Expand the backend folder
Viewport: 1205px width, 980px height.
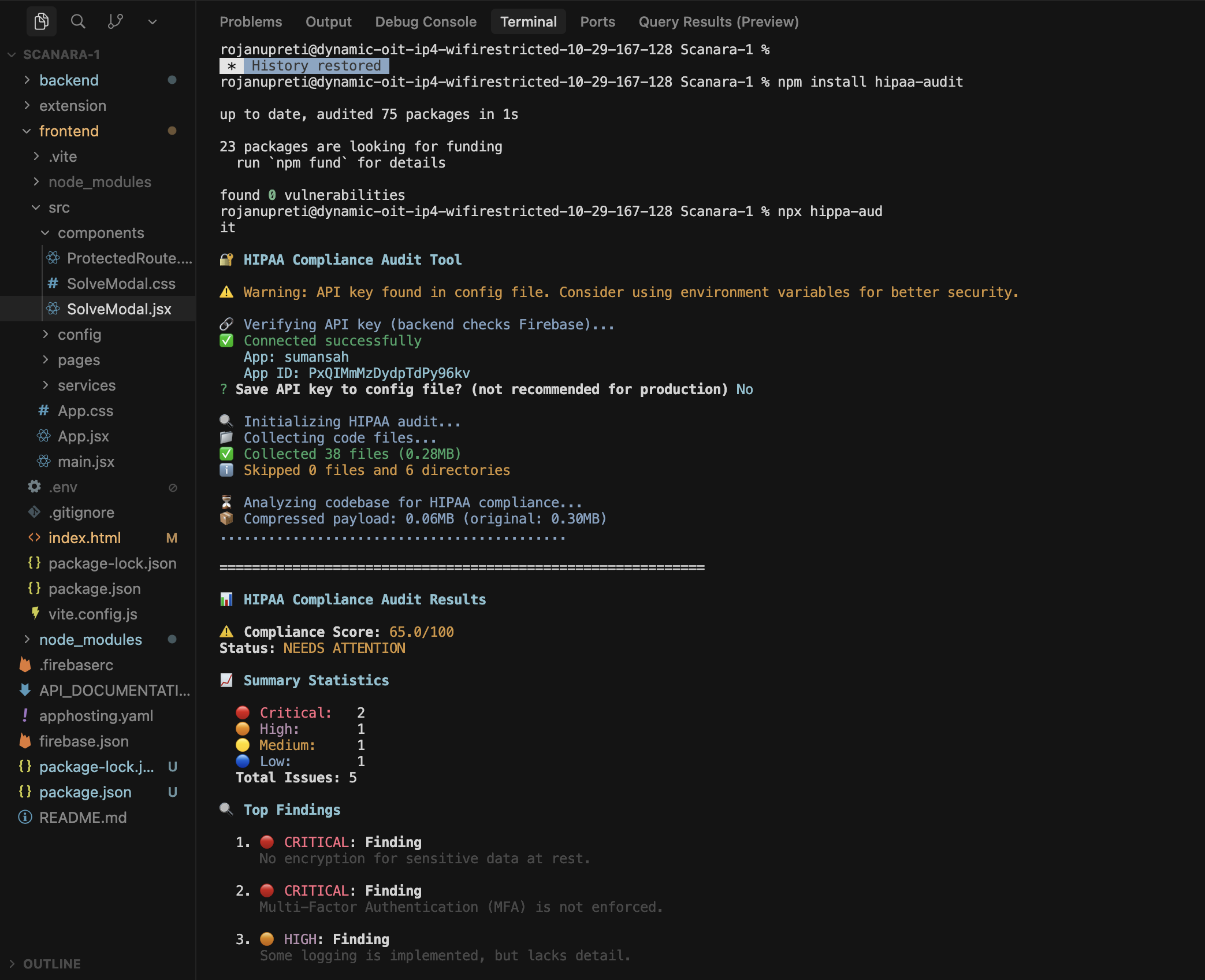click(69, 80)
